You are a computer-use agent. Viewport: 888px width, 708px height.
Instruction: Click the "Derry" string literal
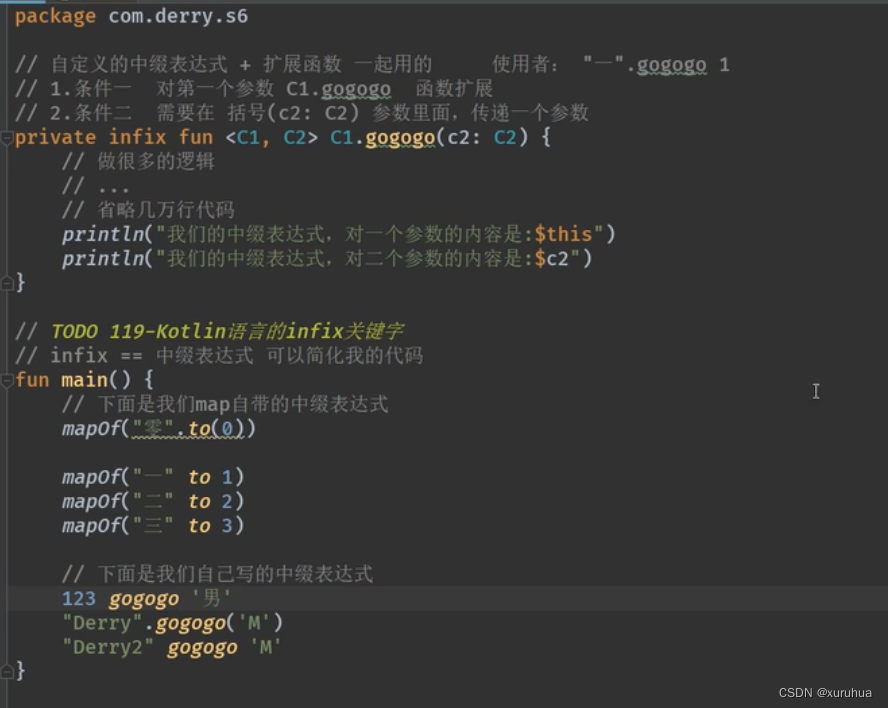click(x=102, y=623)
